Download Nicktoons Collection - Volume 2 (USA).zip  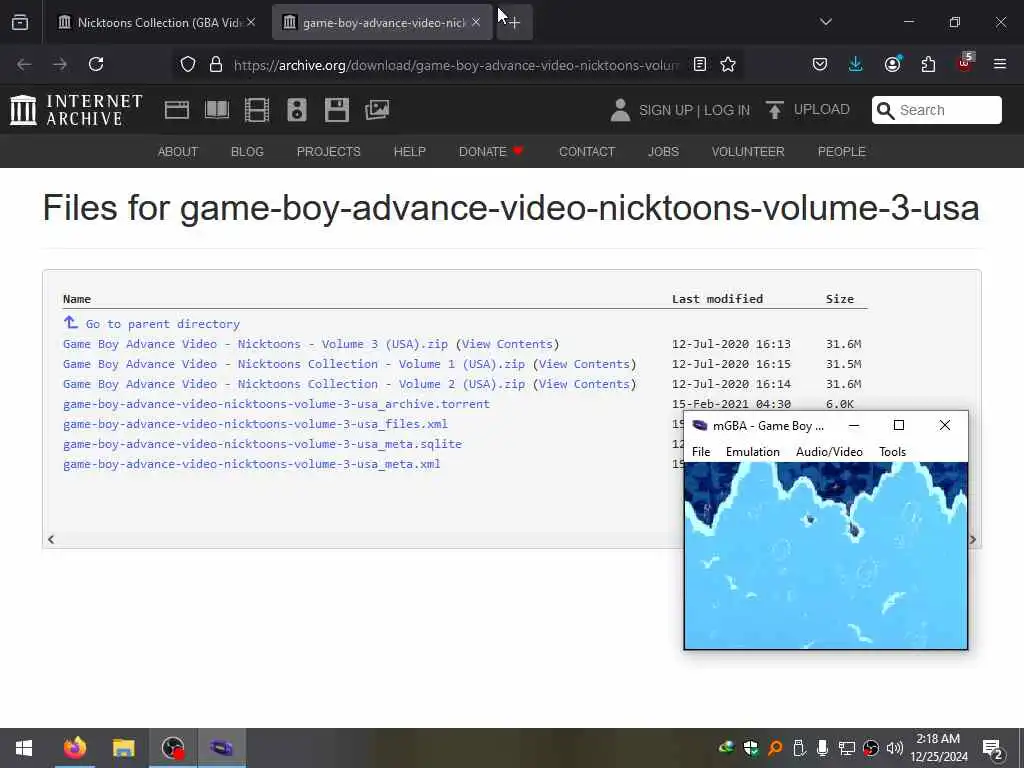click(294, 384)
